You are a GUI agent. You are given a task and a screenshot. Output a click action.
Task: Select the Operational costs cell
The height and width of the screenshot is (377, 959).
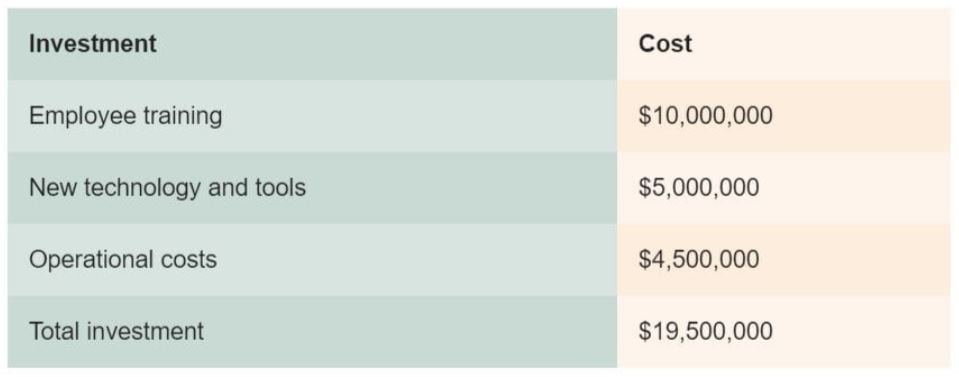click(313, 260)
